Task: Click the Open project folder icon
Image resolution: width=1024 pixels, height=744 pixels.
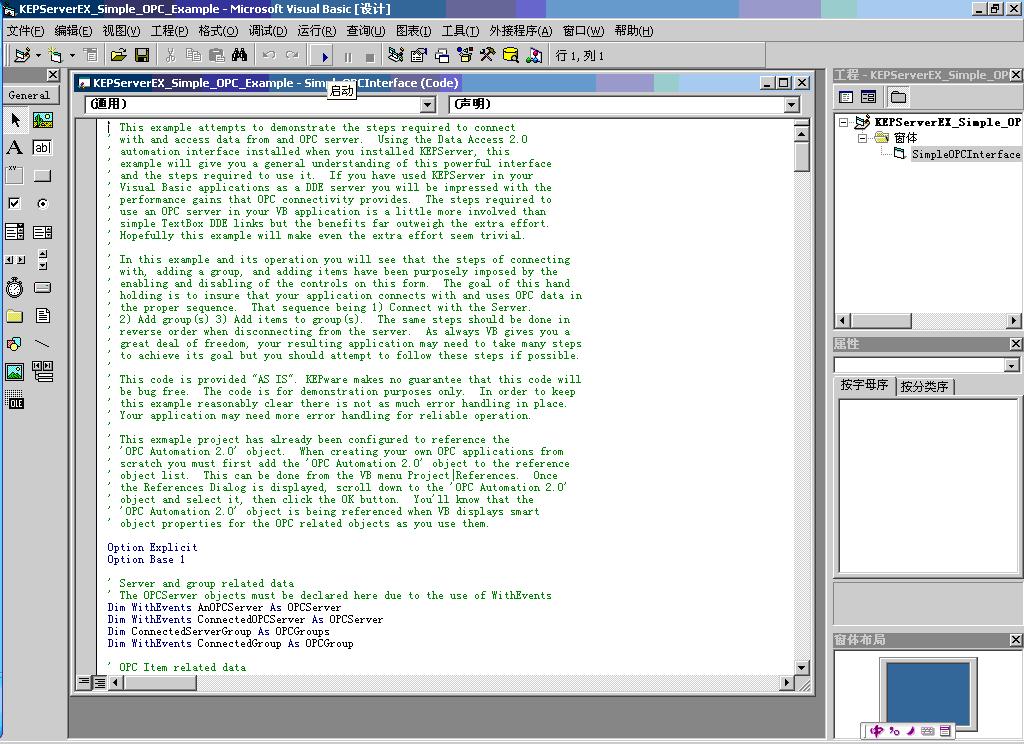Action: 119,56
